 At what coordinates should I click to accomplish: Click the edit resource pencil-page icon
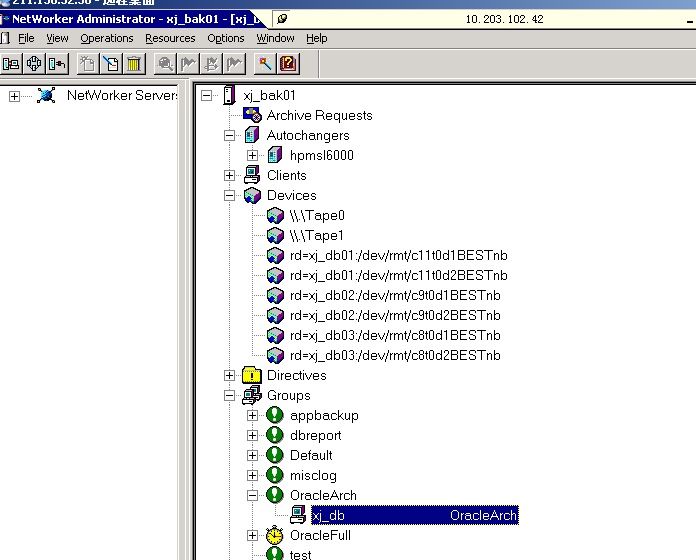pyautogui.click(x=111, y=64)
